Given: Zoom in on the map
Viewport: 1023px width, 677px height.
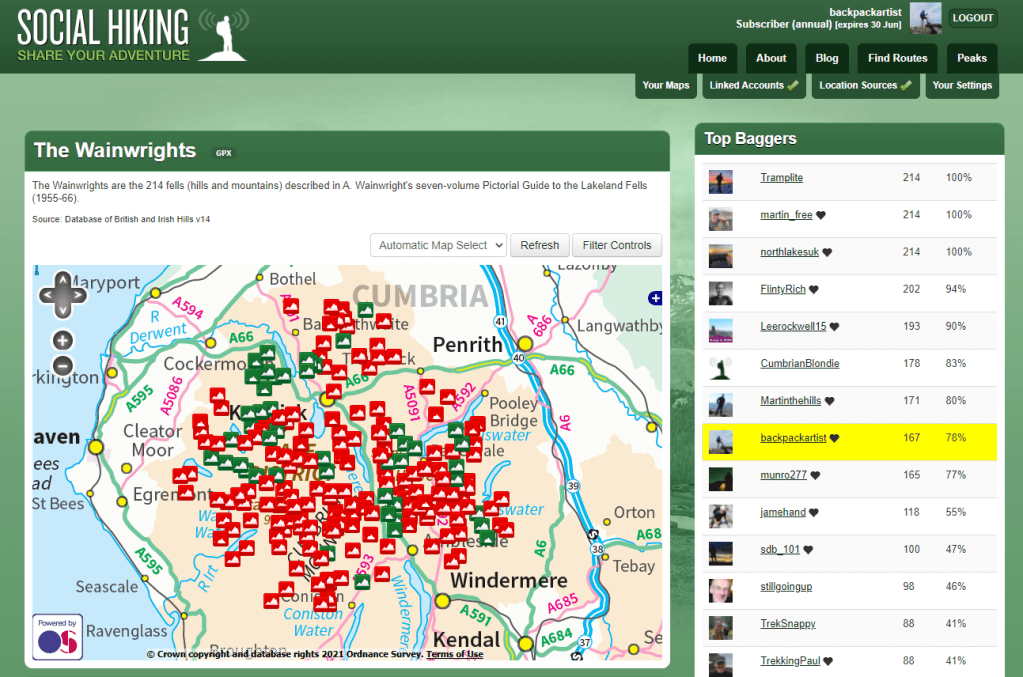Looking at the screenshot, I should [x=62, y=340].
